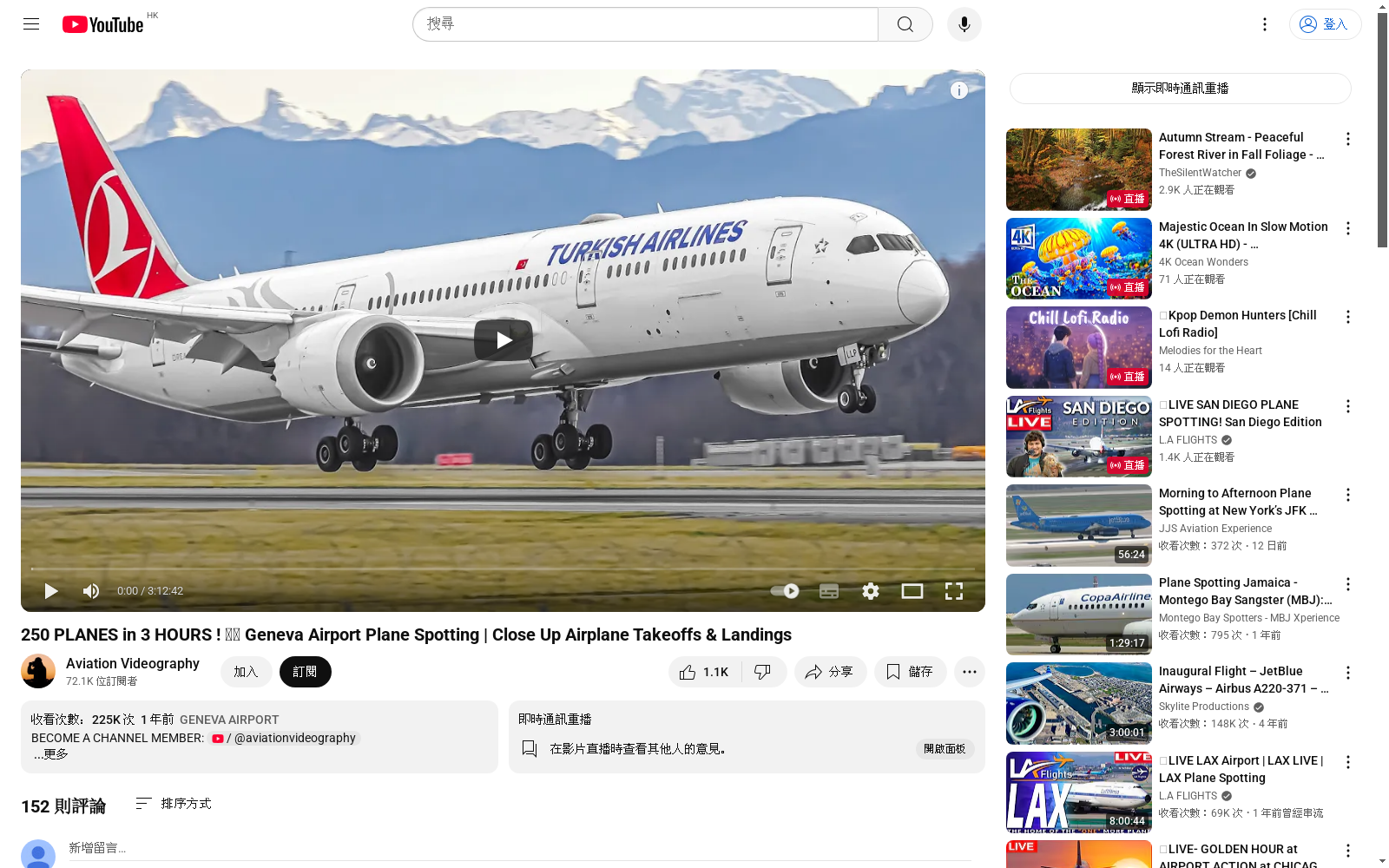Viewport: 1389px width, 868px height.
Task: Open comment sort options 排序方式
Action: click(x=174, y=804)
